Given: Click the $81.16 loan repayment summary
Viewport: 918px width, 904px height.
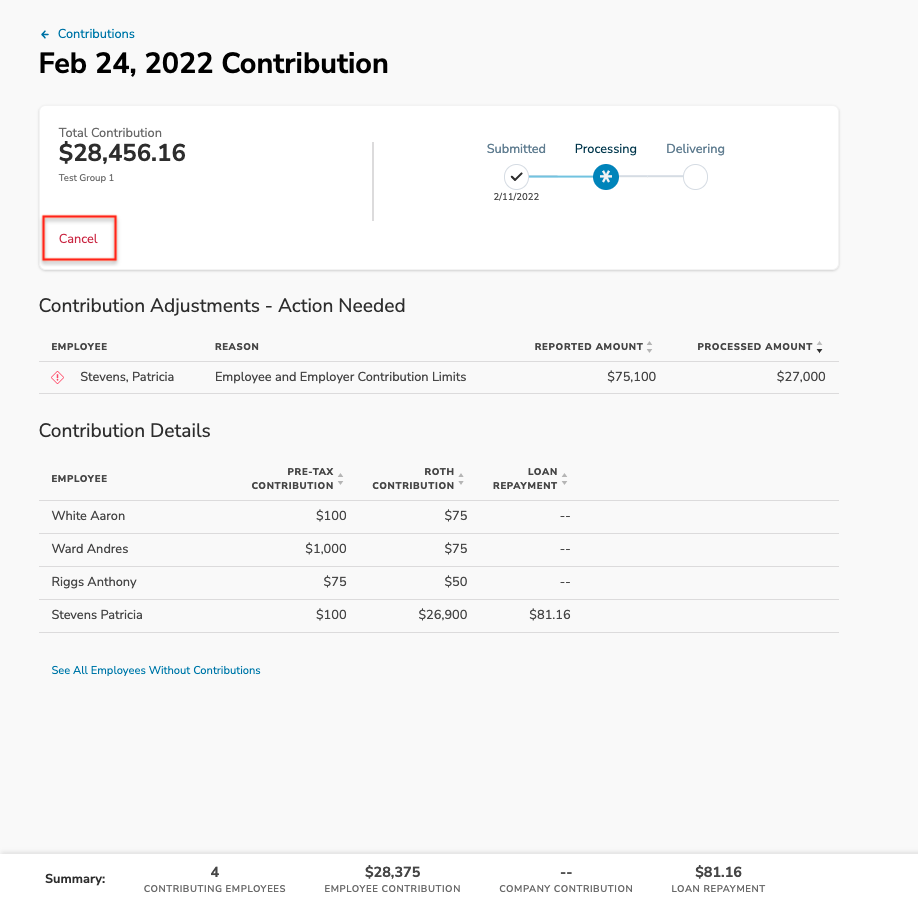Looking at the screenshot, I should click(718, 872).
